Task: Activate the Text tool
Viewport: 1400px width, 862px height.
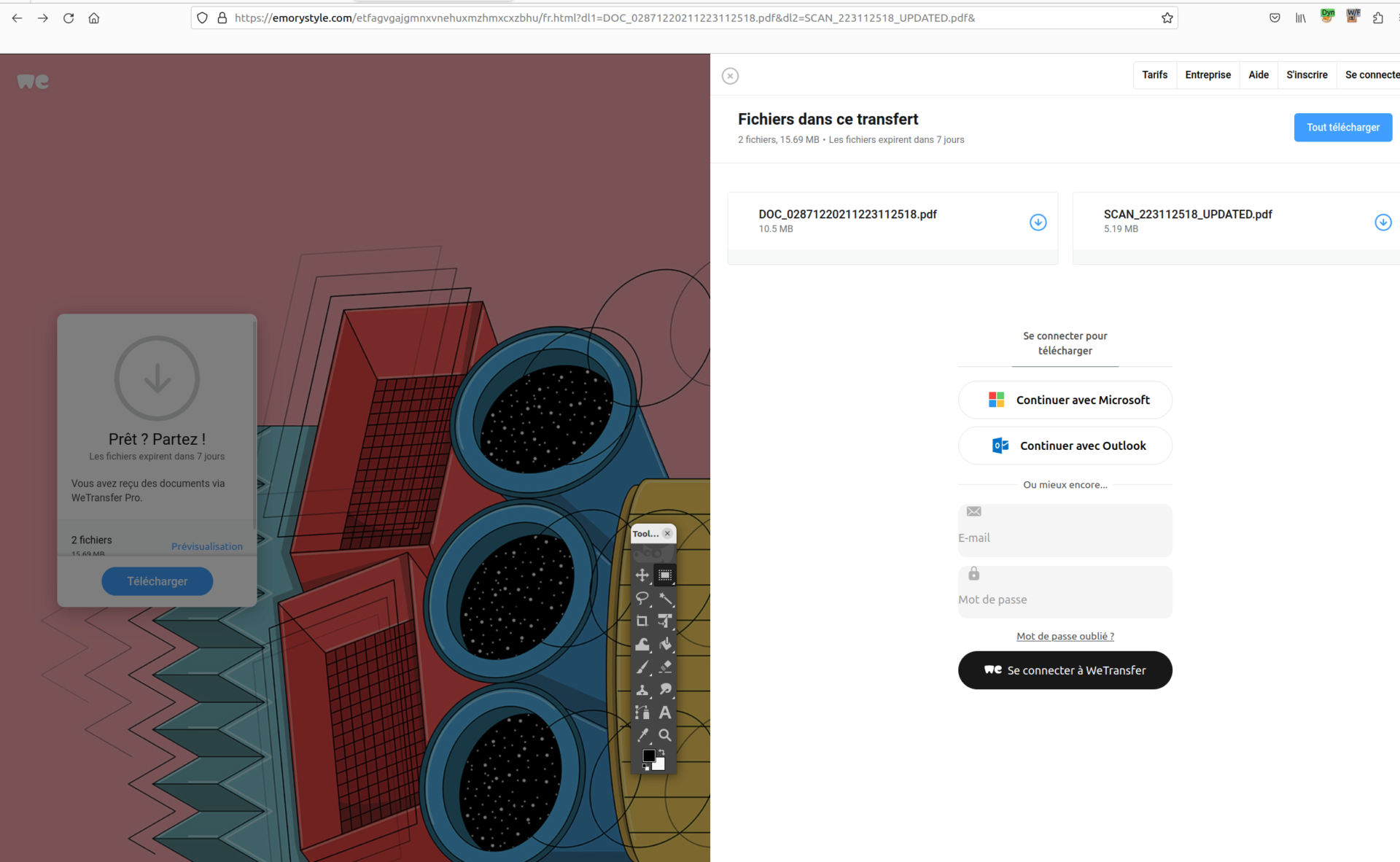Action: click(x=665, y=712)
